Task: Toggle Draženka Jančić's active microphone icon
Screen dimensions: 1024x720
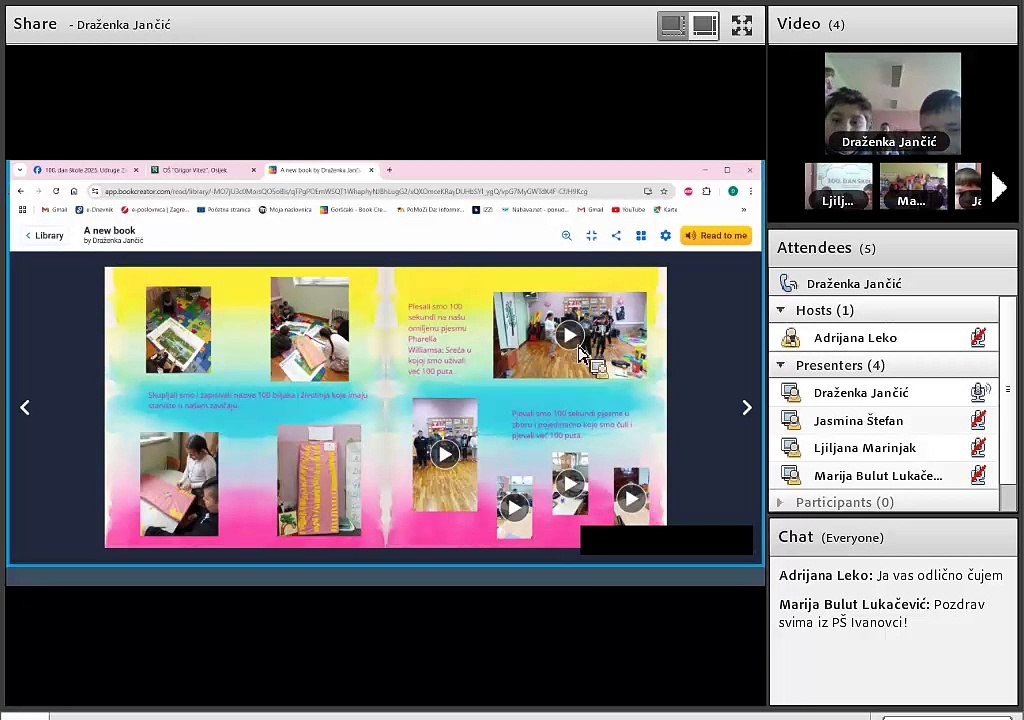Action: tap(980, 392)
